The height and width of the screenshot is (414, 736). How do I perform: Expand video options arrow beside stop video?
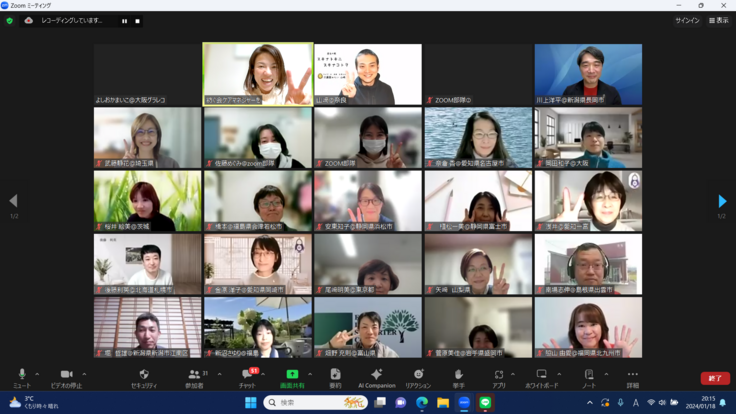coord(84,375)
